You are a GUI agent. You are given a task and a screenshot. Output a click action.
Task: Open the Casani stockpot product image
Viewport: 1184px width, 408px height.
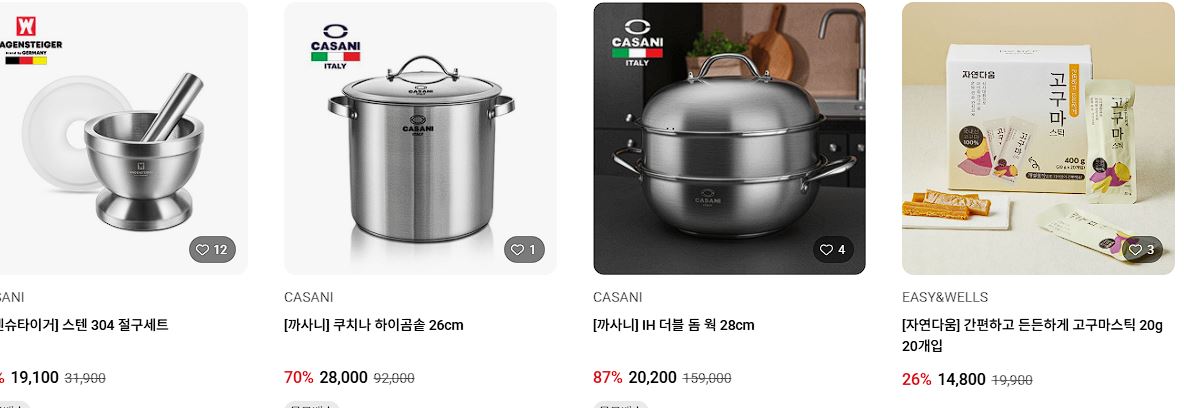pyautogui.click(x=421, y=138)
